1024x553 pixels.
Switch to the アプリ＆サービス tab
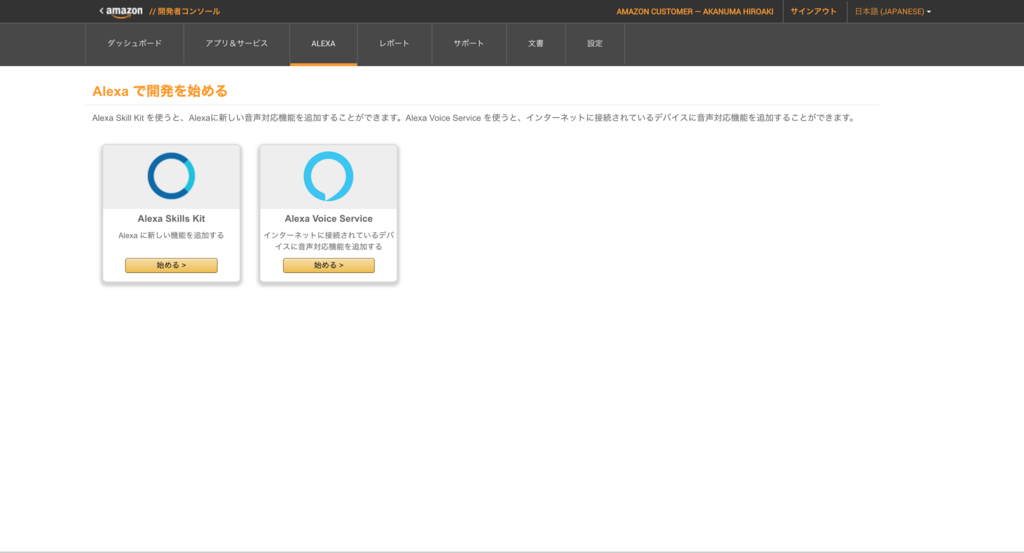[x=236, y=44]
